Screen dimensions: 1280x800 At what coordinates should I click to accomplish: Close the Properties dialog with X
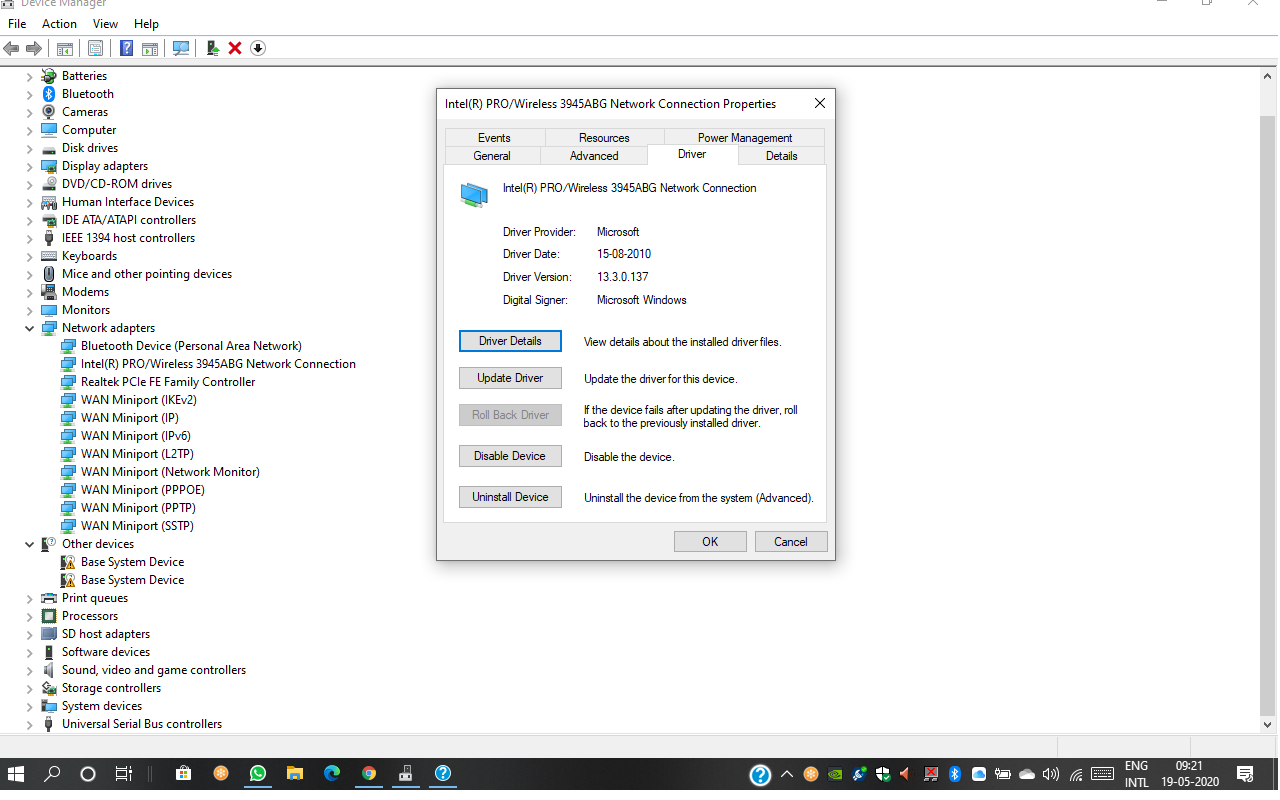[x=820, y=104]
